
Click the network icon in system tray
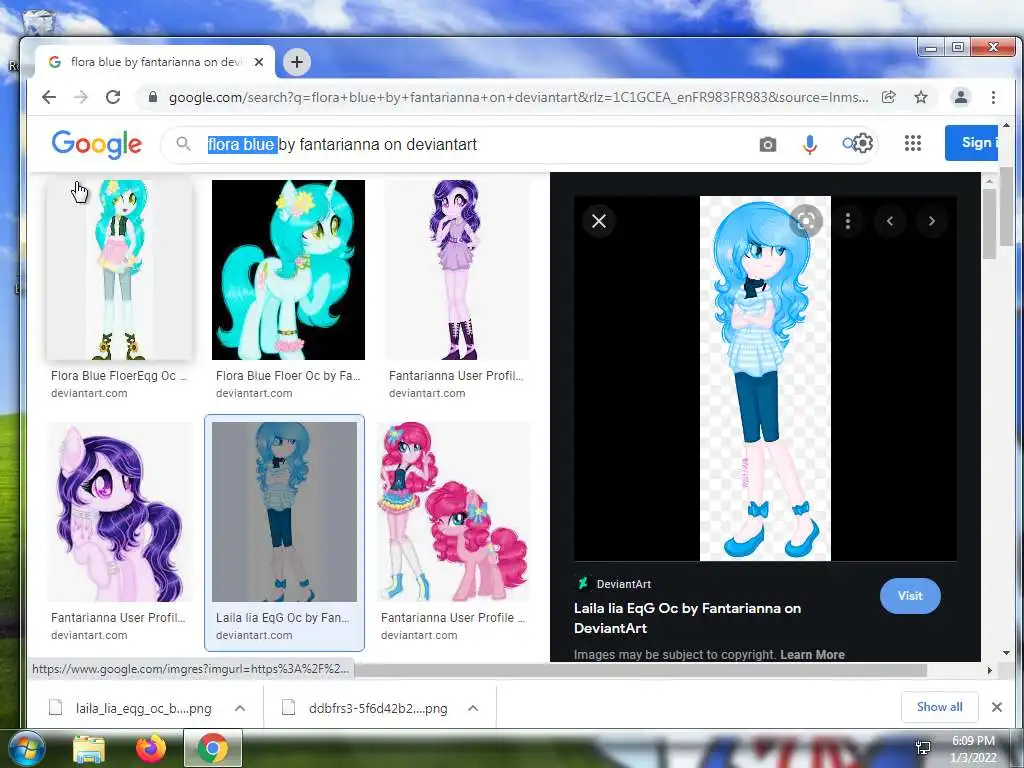point(923,748)
